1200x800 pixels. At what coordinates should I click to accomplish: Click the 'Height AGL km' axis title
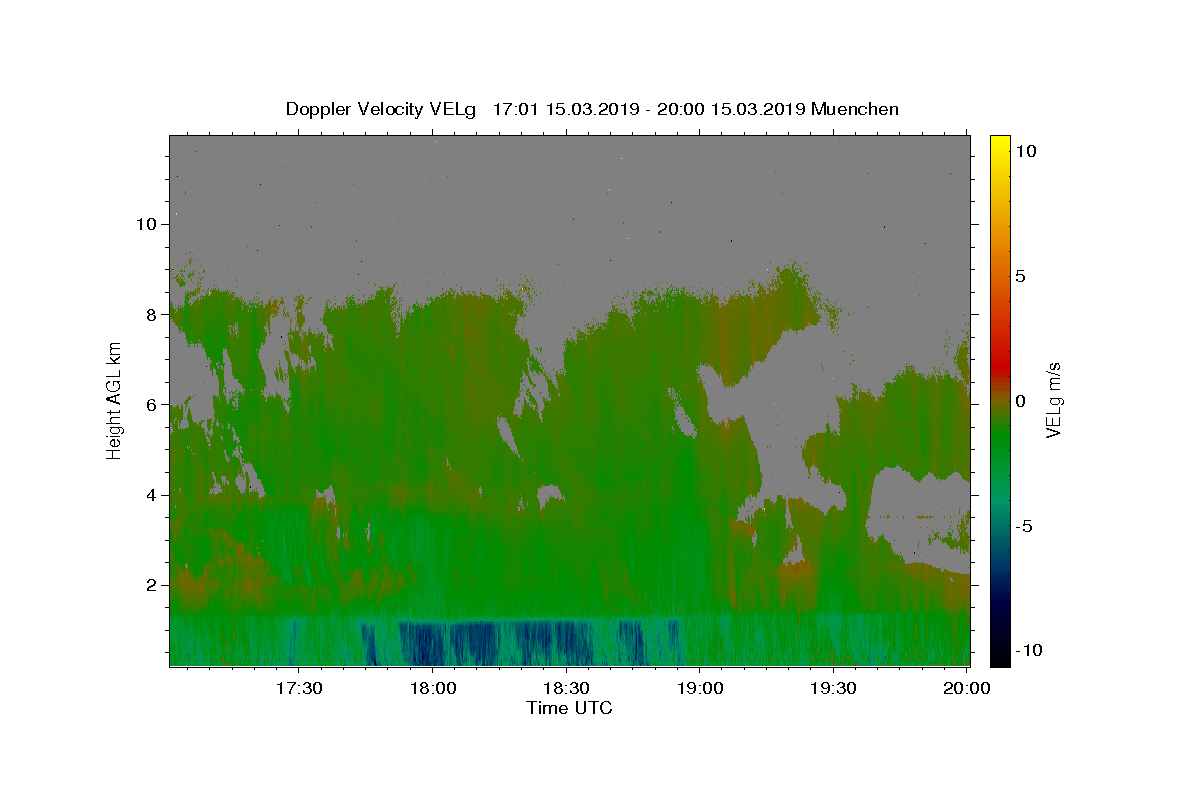tap(114, 400)
